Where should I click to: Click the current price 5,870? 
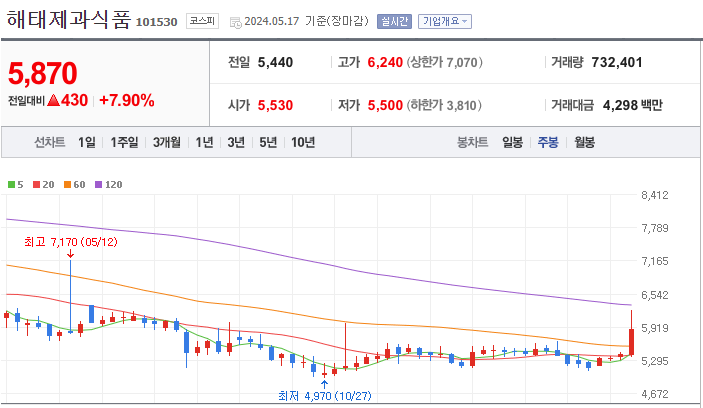(x=43, y=73)
